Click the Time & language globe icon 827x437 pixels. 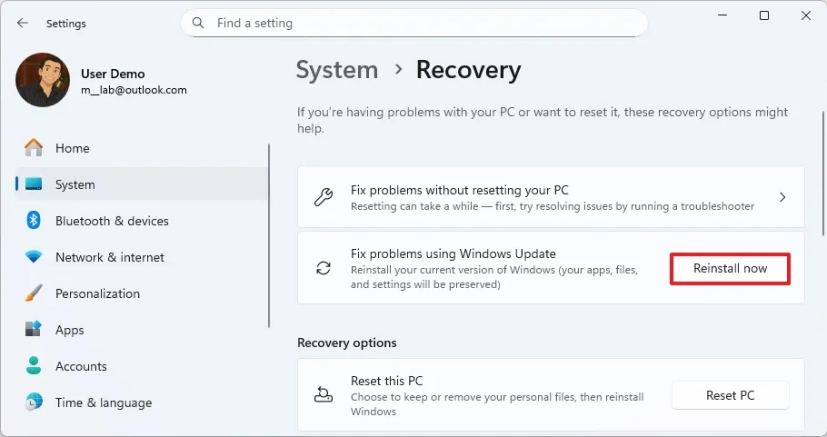point(34,402)
